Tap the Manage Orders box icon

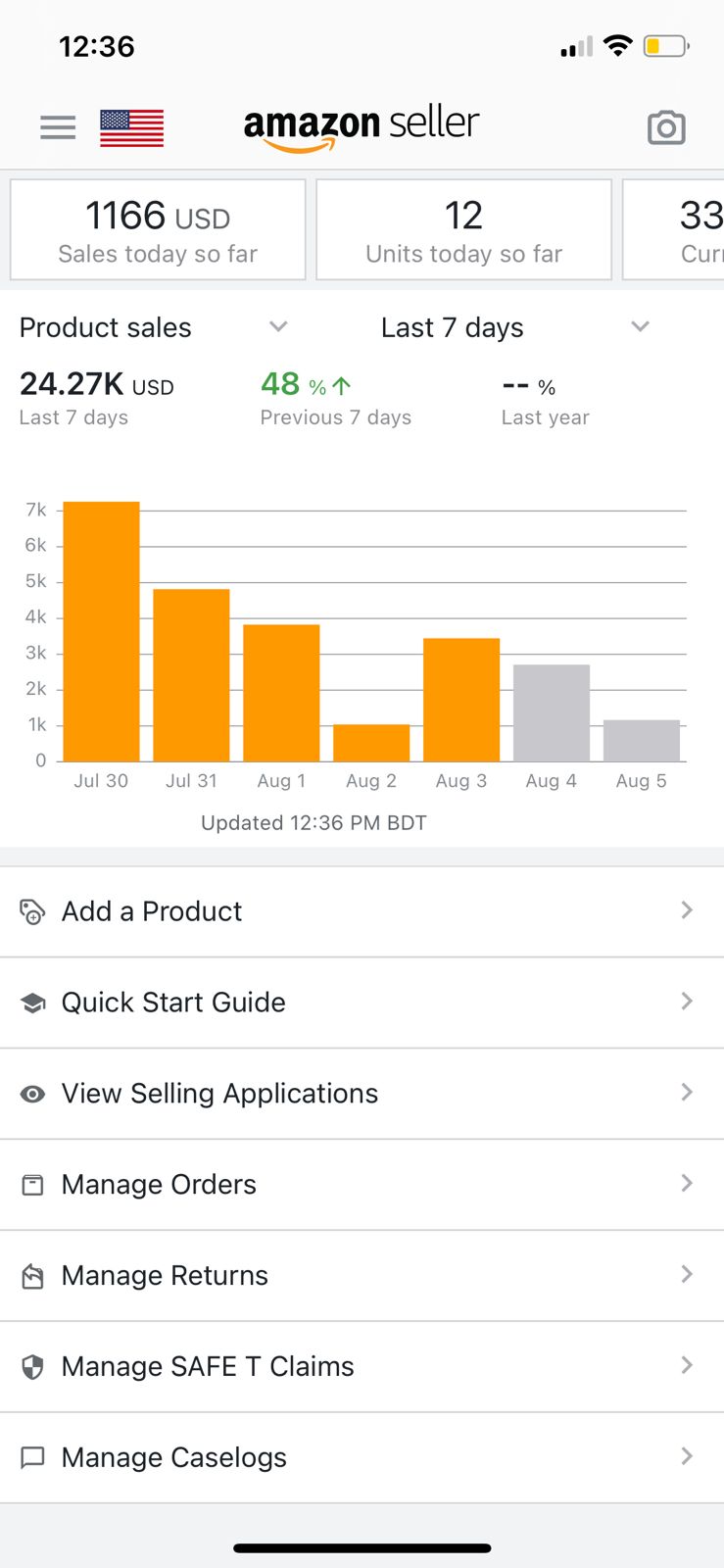point(32,1185)
